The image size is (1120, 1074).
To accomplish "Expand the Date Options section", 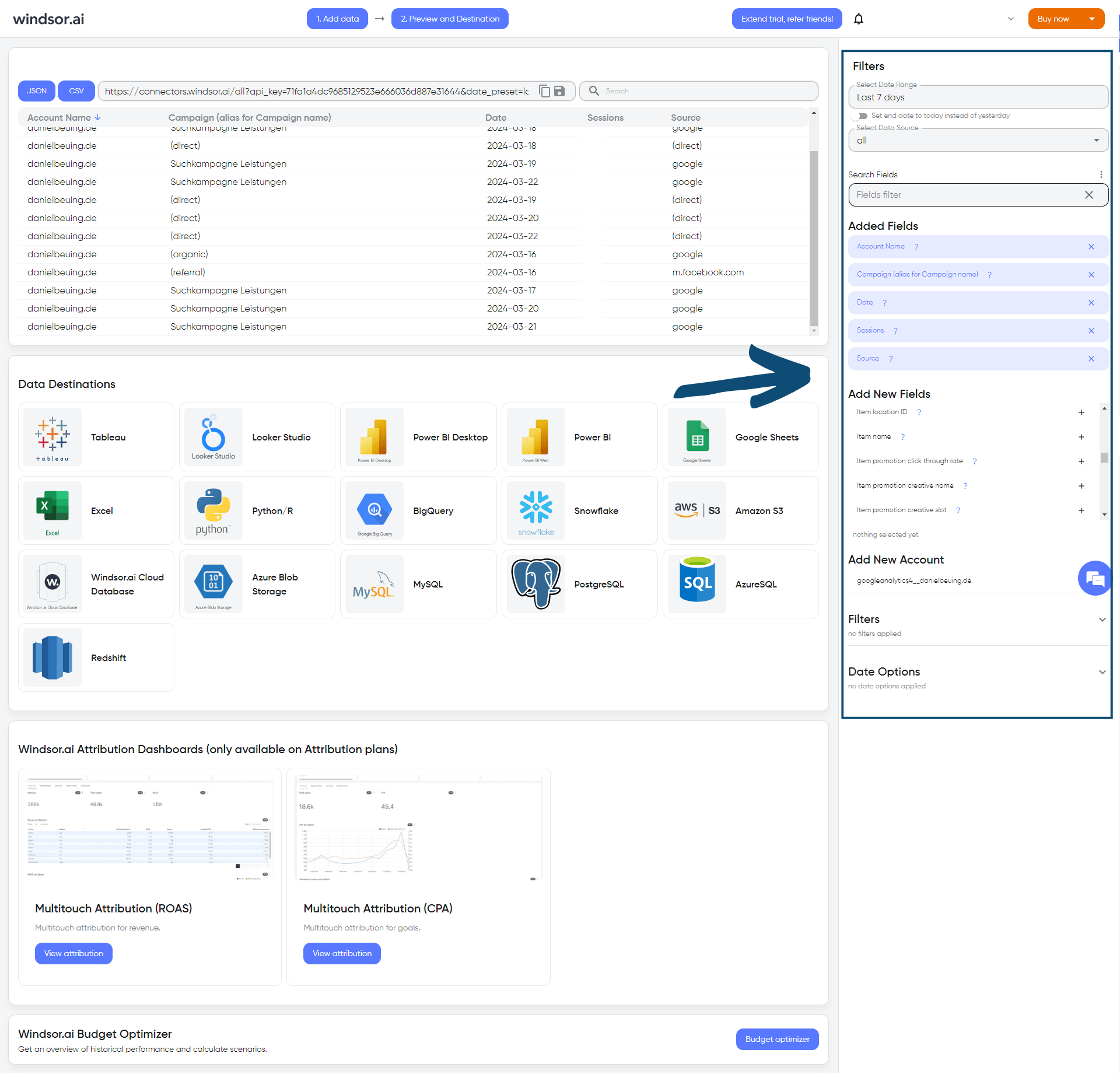I will pos(1102,672).
